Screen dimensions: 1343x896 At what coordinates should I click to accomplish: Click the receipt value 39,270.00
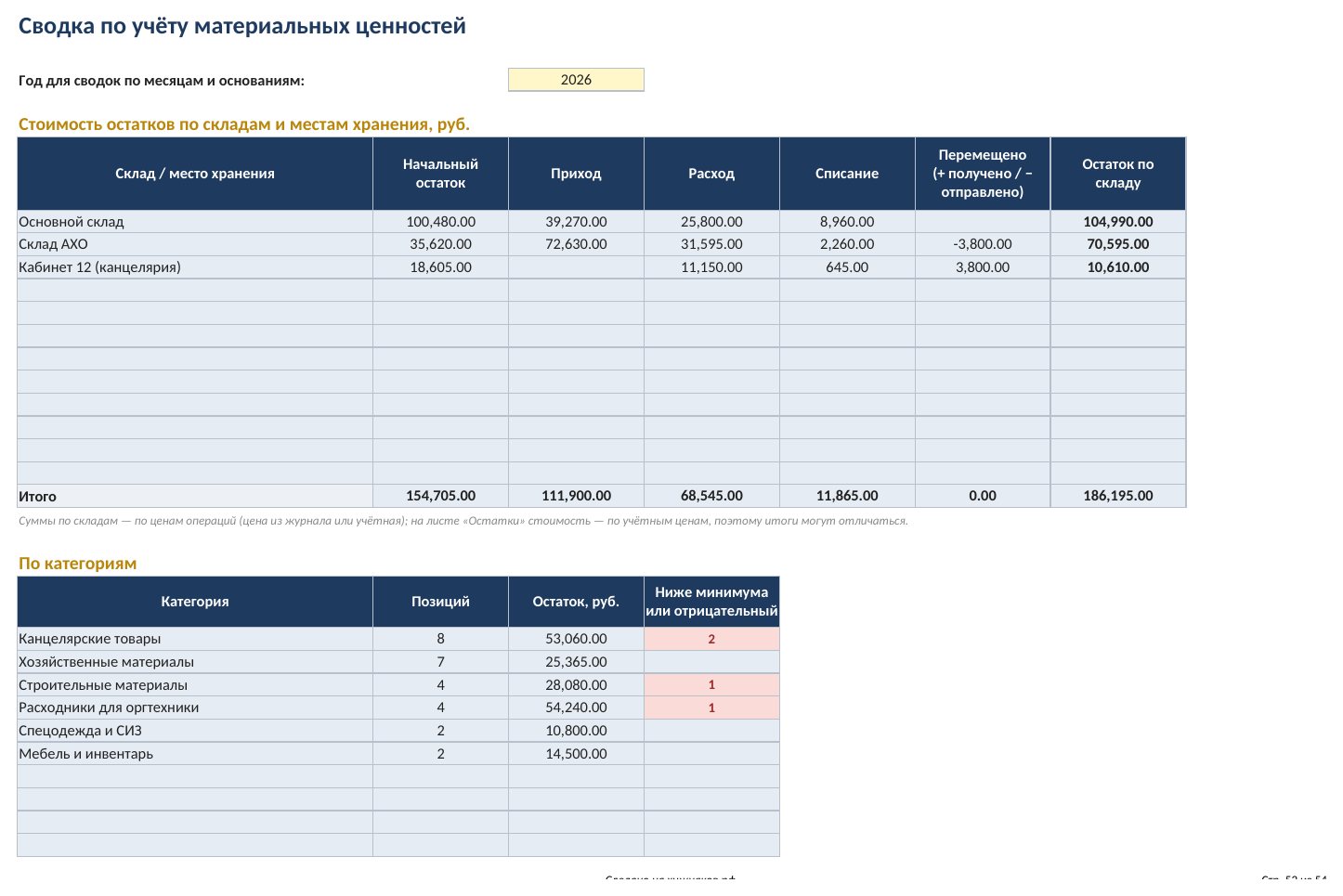[x=576, y=222]
